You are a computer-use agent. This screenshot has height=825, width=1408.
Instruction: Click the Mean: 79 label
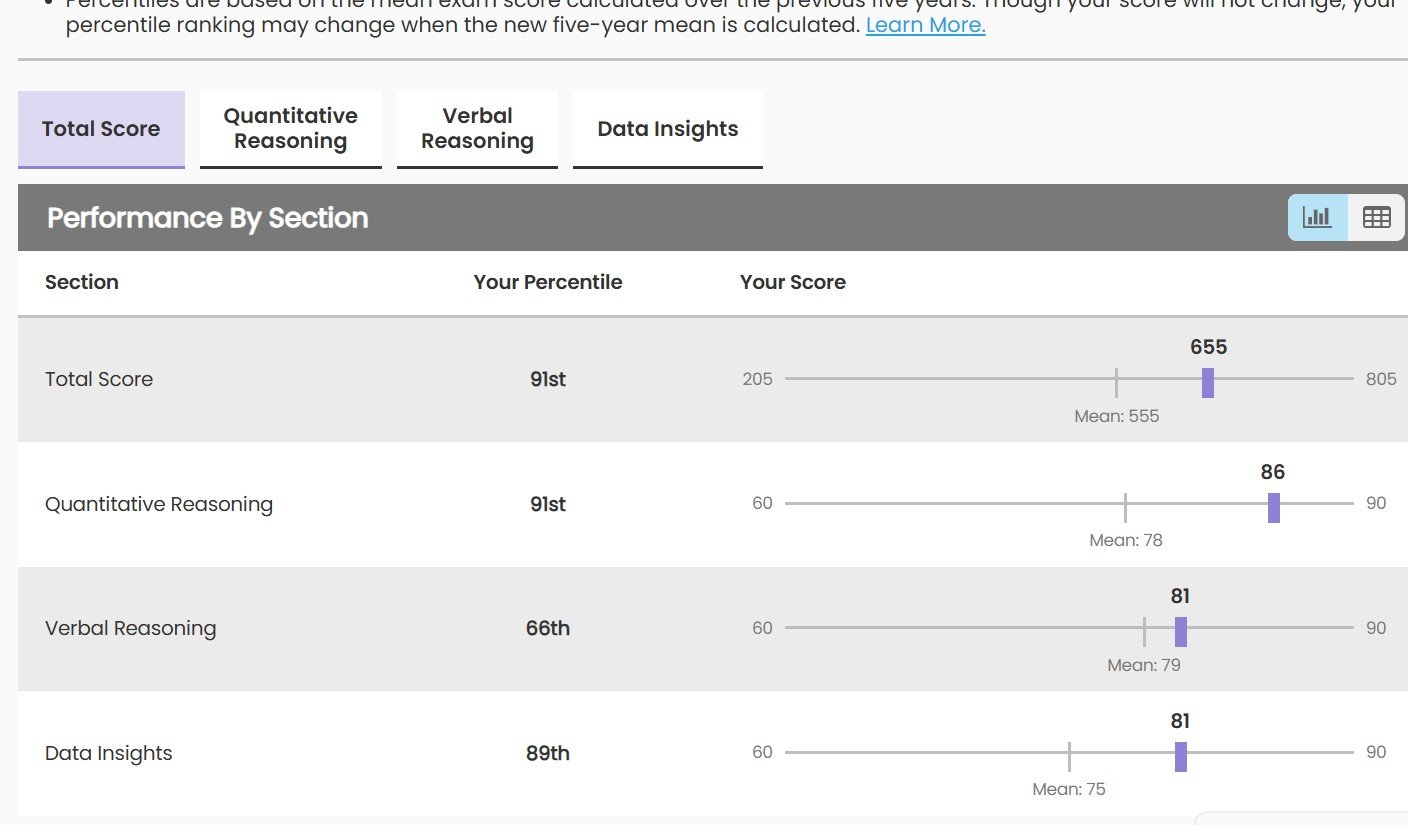point(1143,664)
